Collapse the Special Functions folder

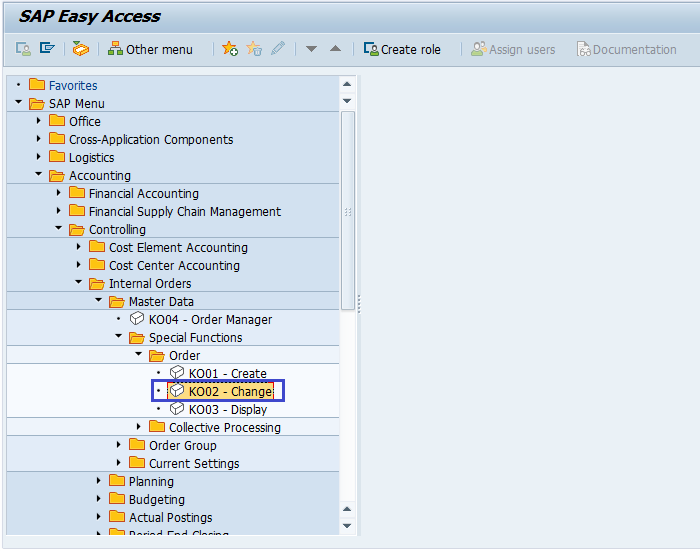coord(118,336)
